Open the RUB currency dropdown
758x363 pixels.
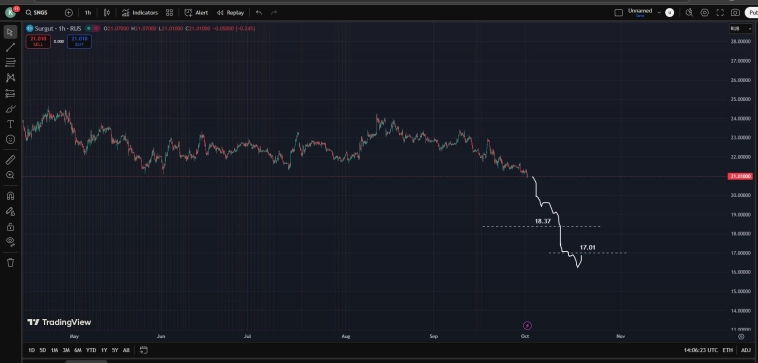click(x=741, y=29)
